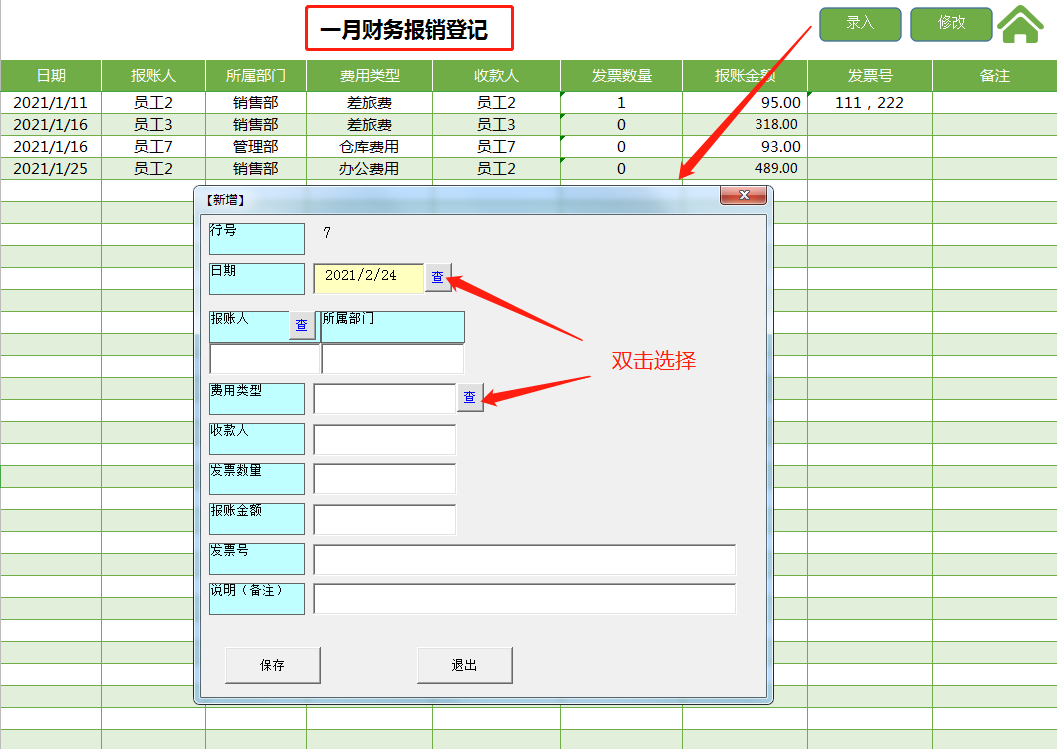Image resolution: width=1057 pixels, height=749 pixels.
Task: Open the 报账人 lookup 查 icon
Action: 301,326
